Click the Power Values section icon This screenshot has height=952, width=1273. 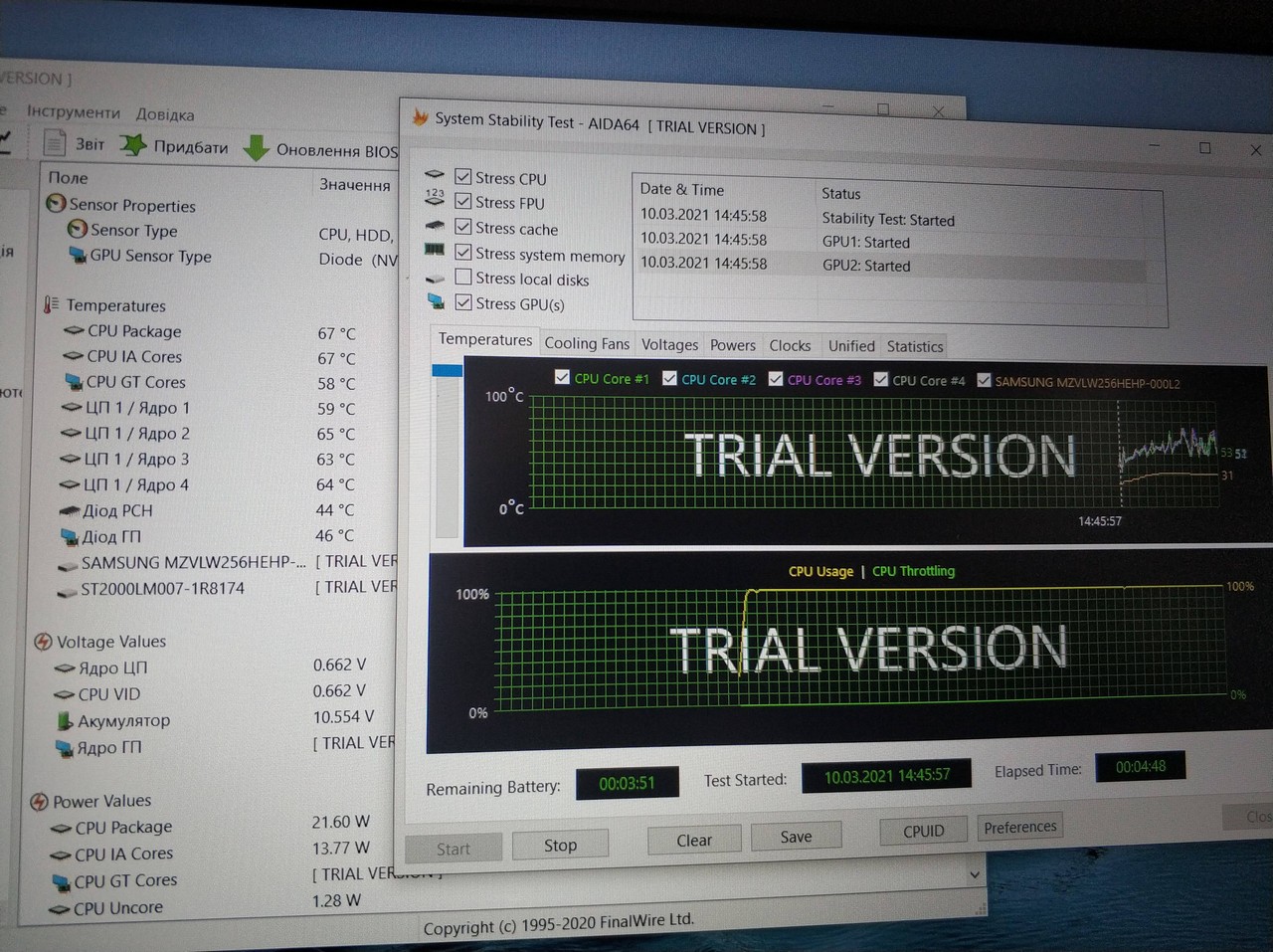39,801
